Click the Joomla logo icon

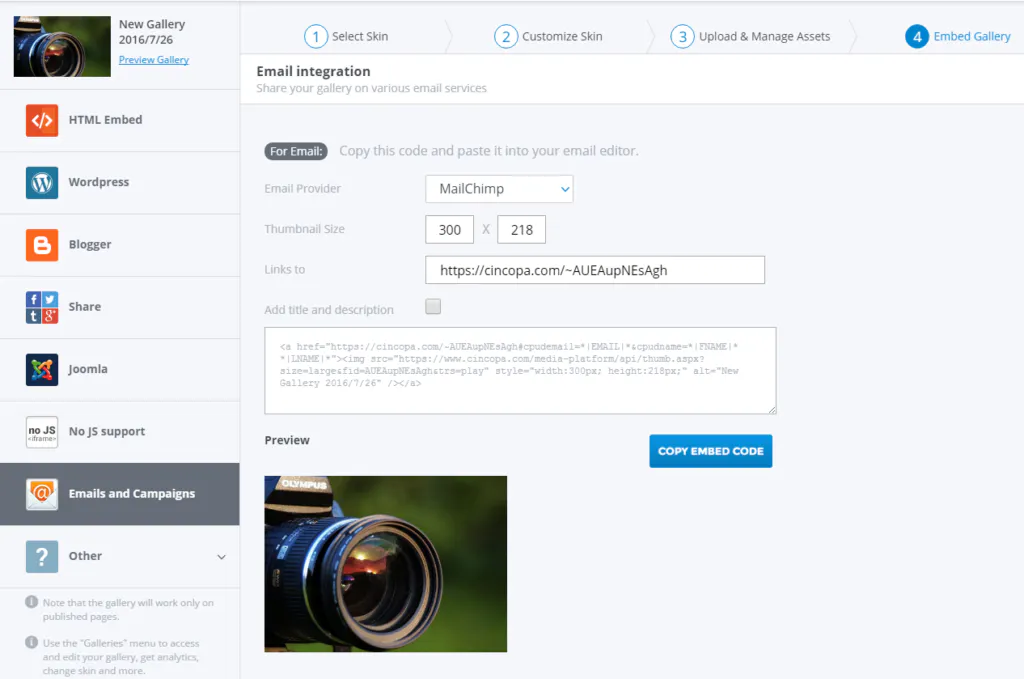coord(42,370)
